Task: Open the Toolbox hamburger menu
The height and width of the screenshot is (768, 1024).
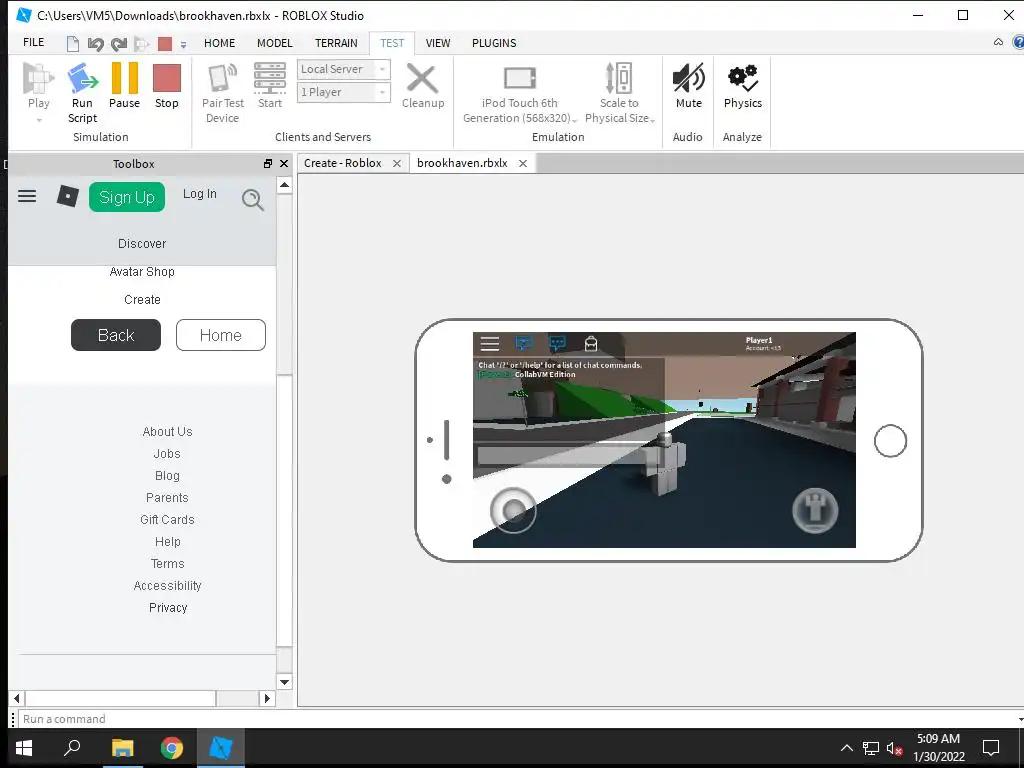Action: (27, 196)
